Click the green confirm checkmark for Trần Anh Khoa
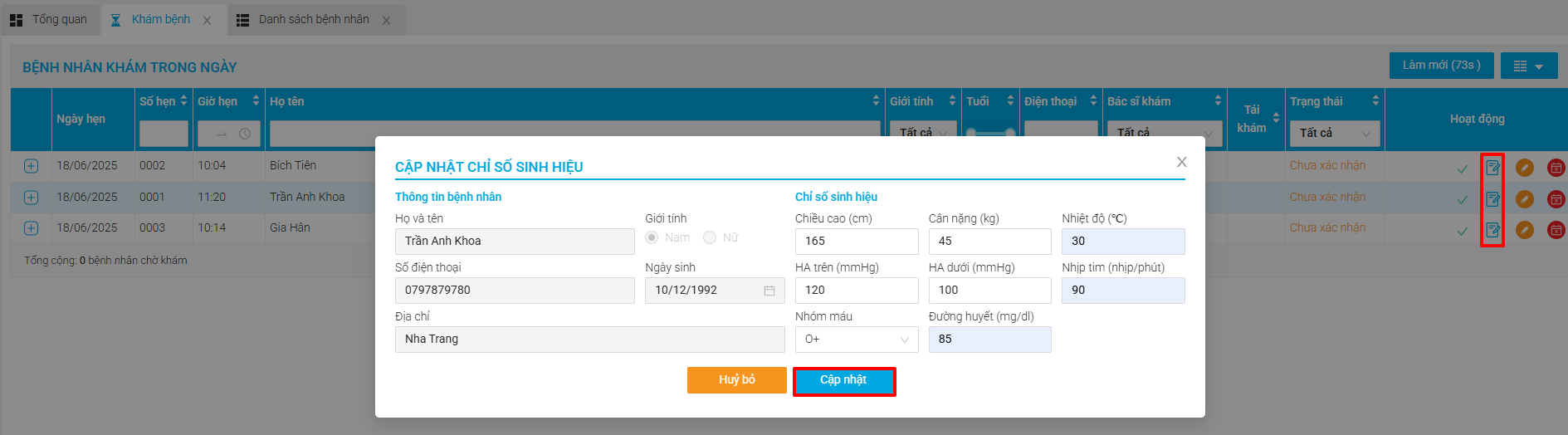The width and height of the screenshot is (1568, 435). [1462, 200]
